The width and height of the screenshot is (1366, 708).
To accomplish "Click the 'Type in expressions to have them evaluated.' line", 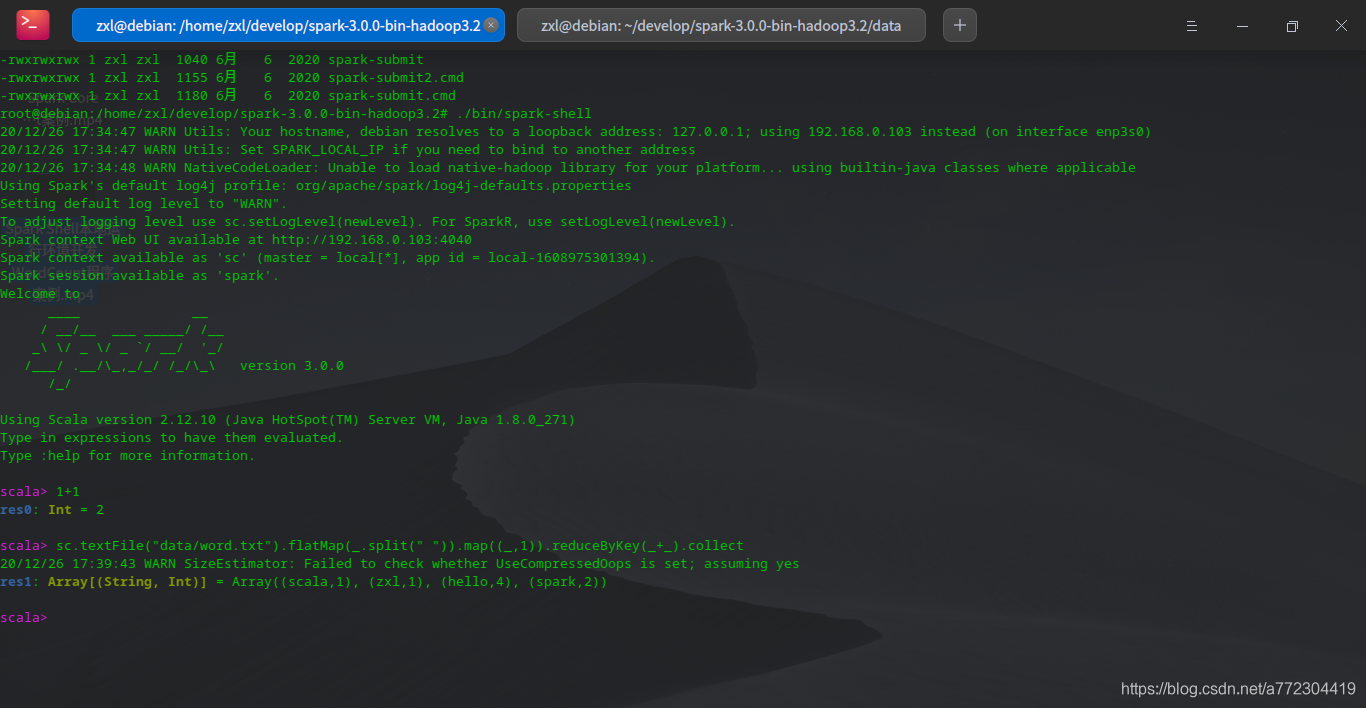I will point(172,438).
